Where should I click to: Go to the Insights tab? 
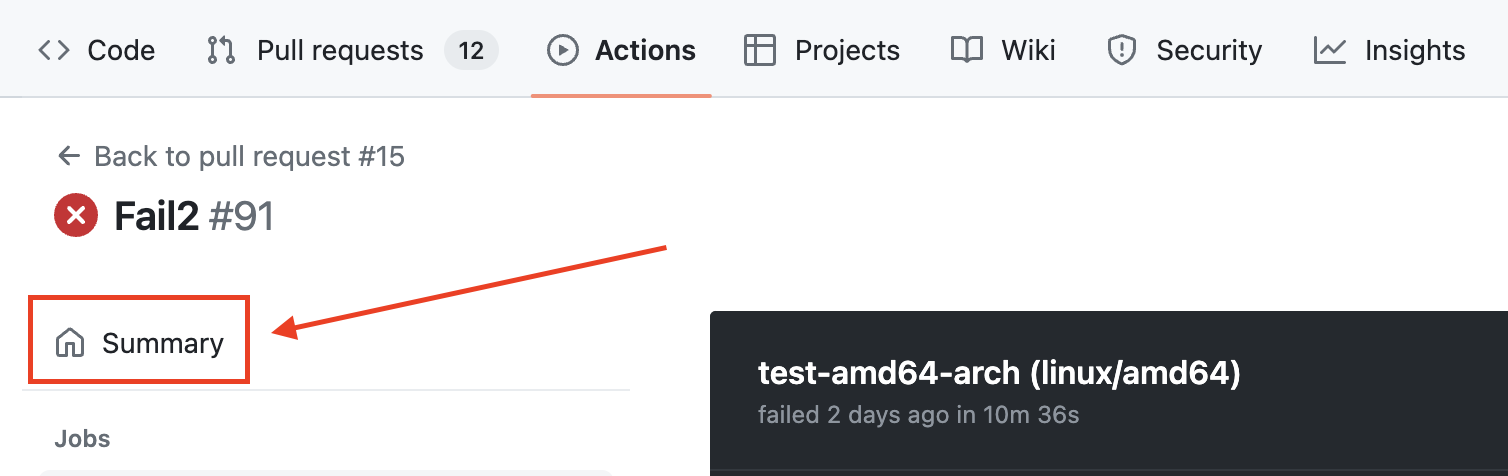(1414, 50)
